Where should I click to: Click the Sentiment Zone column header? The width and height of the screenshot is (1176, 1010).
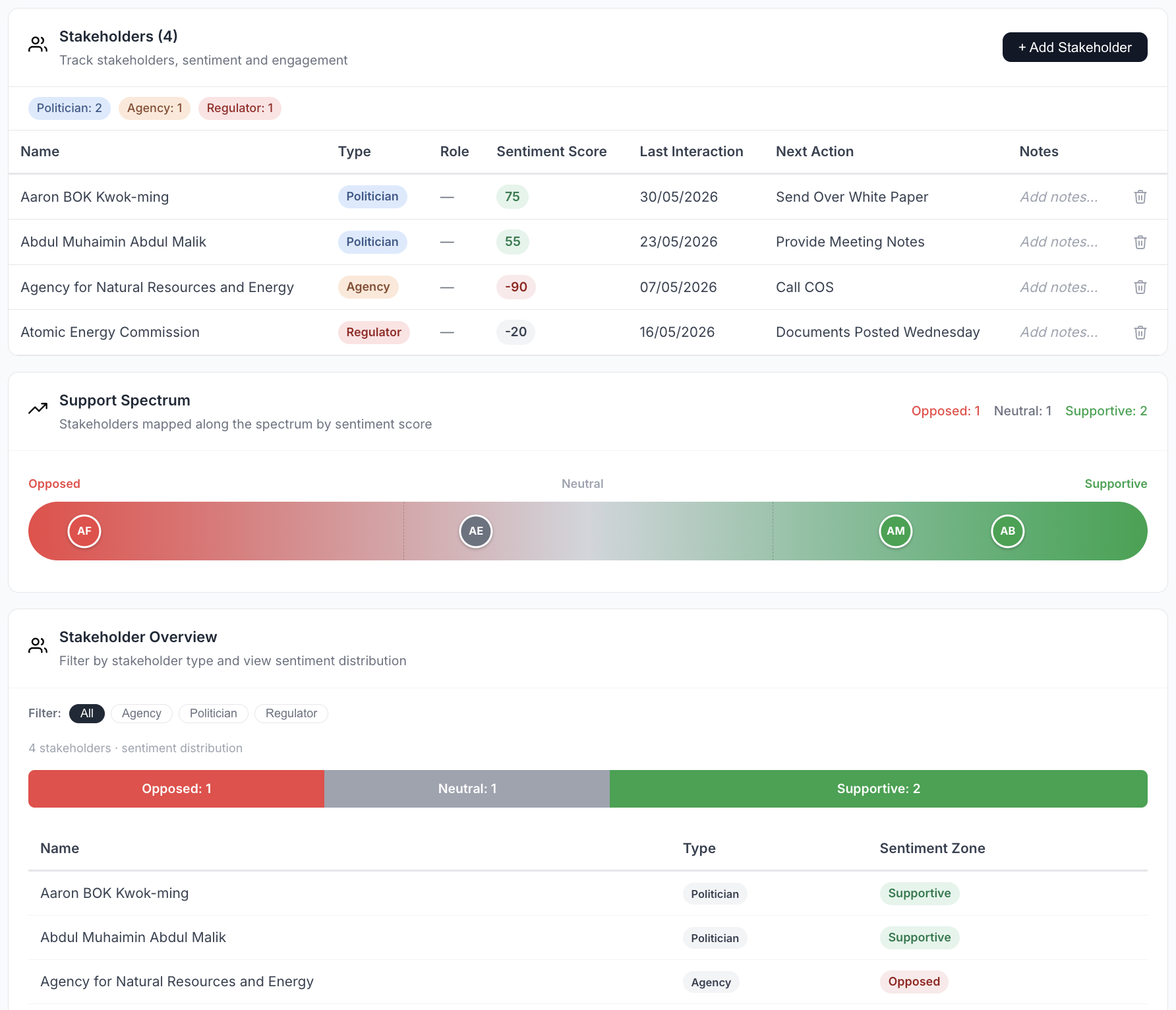coord(933,848)
